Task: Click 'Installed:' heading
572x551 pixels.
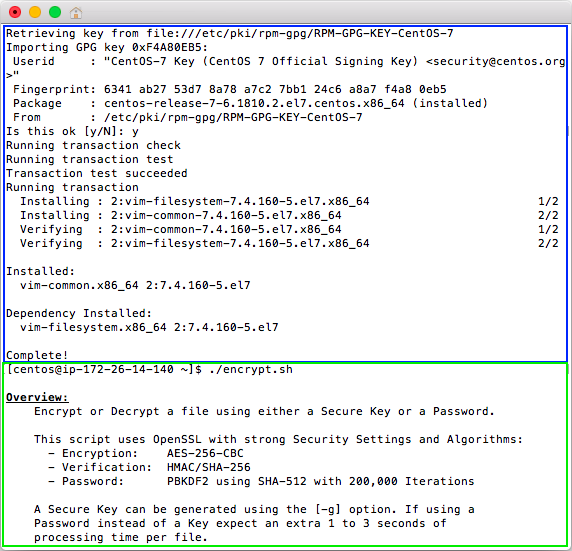Action: point(40,271)
